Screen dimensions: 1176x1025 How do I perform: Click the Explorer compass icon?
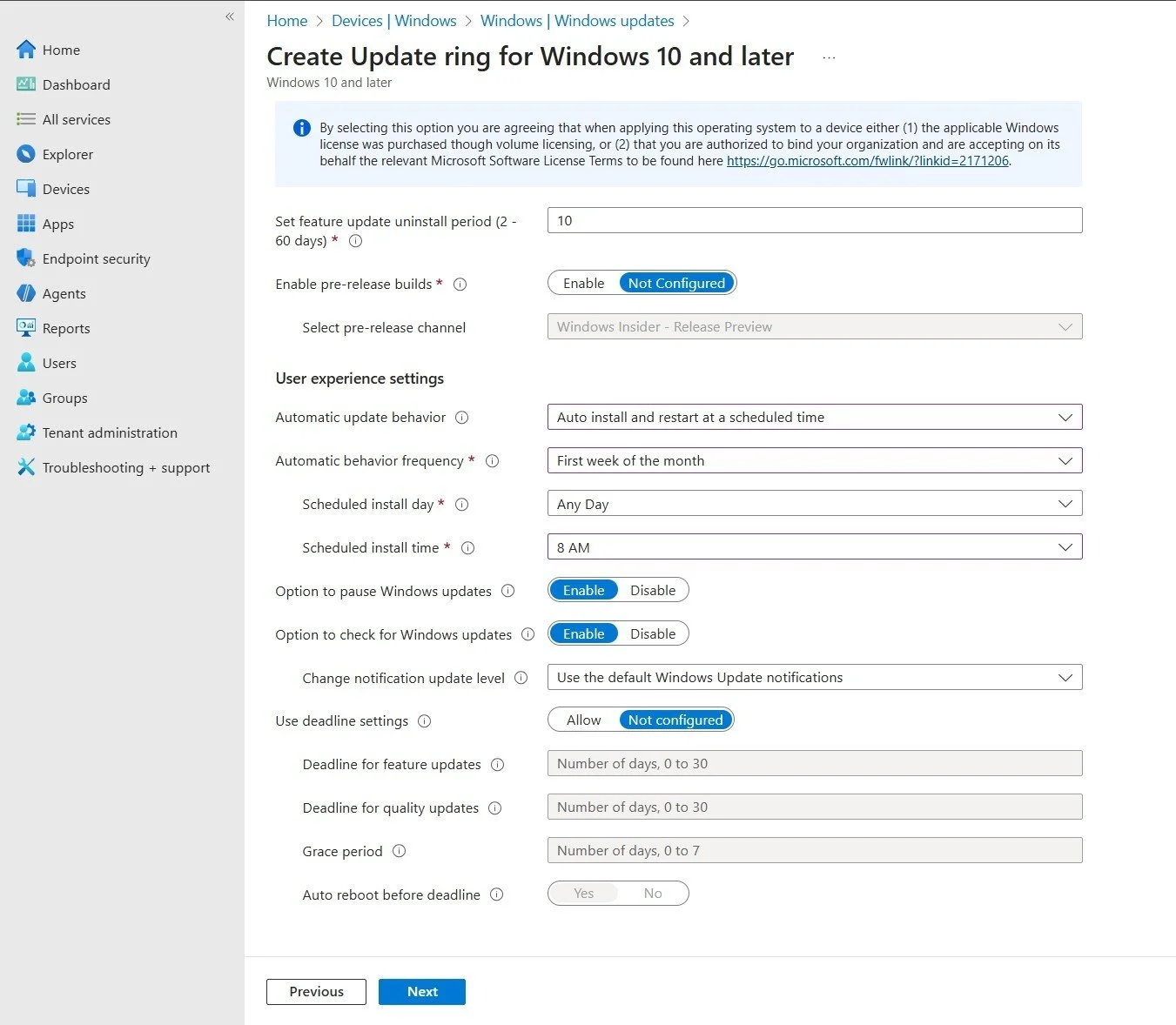click(26, 154)
